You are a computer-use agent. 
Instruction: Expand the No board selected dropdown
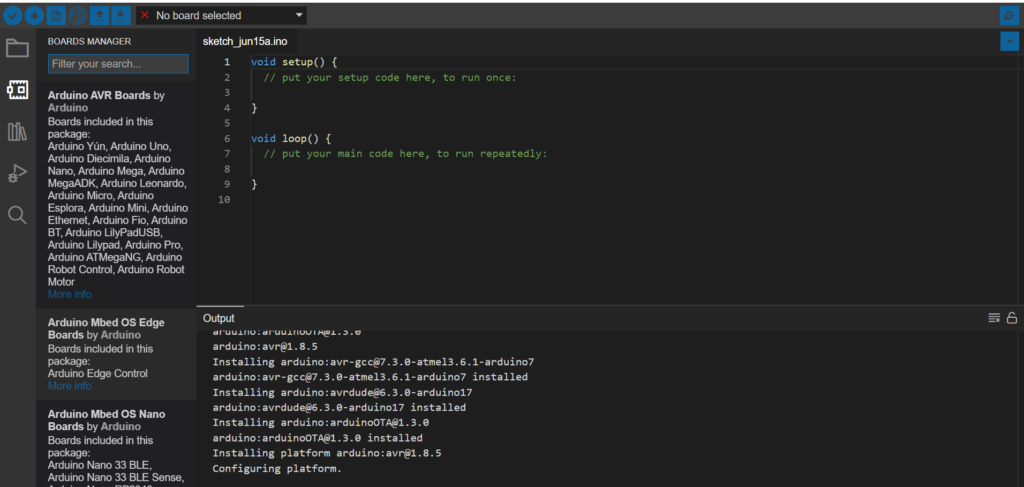pos(221,15)
